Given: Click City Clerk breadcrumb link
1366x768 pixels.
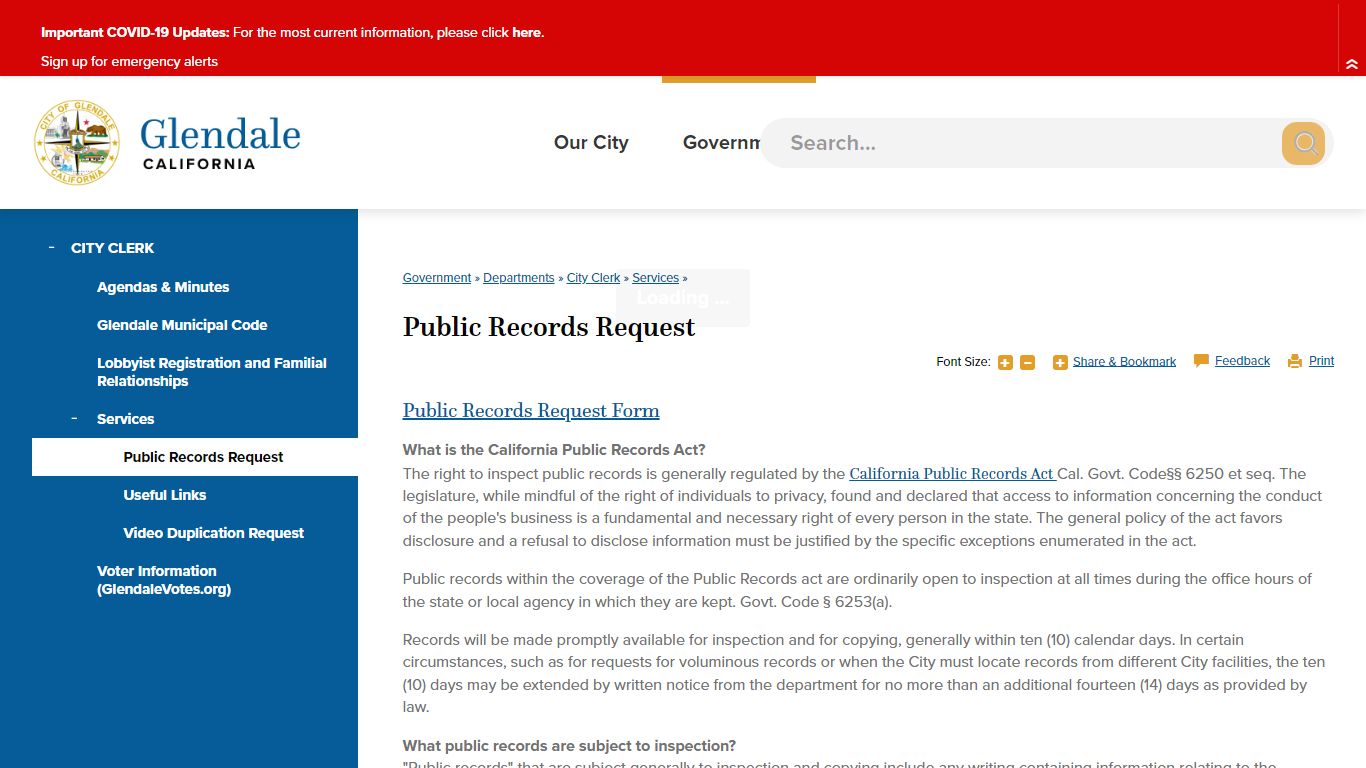Looking at the screenshot, I should pyautogui.click(x=593, y=278).
